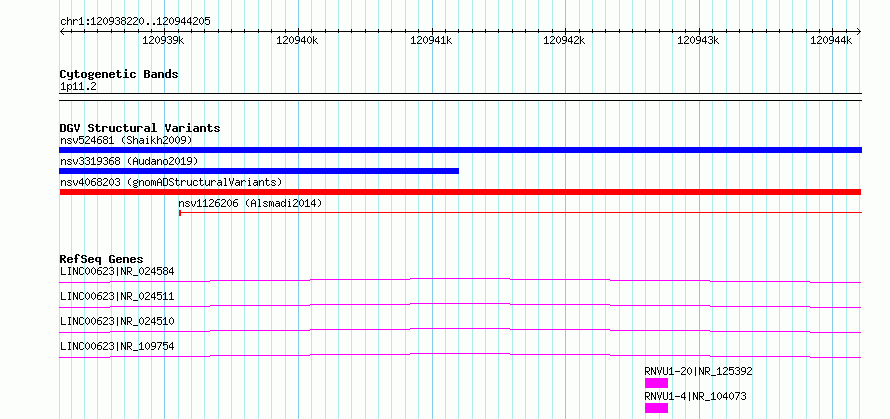Open the nsv524681 (Shaikh2009) variant label
This screenshot has height=419, width=890.
[x=126, y=140]
